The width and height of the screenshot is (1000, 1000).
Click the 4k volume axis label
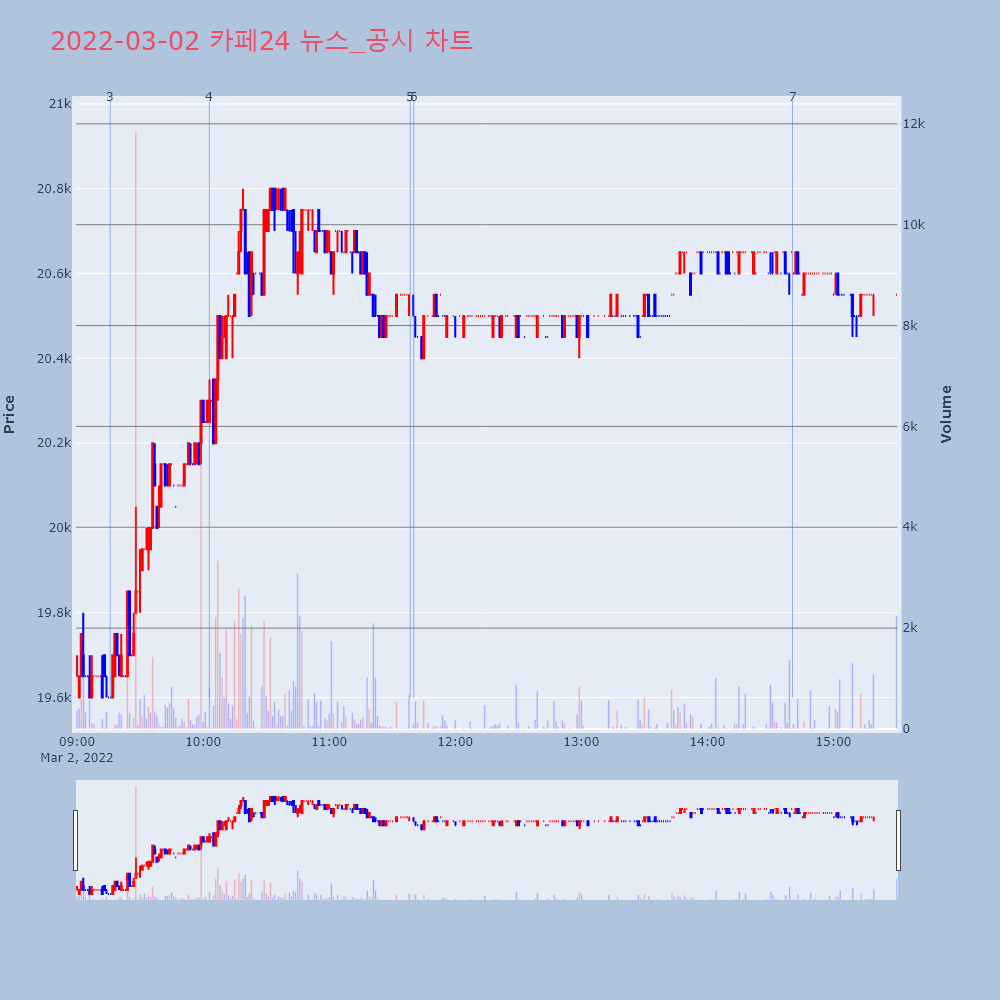coord(910,527)
